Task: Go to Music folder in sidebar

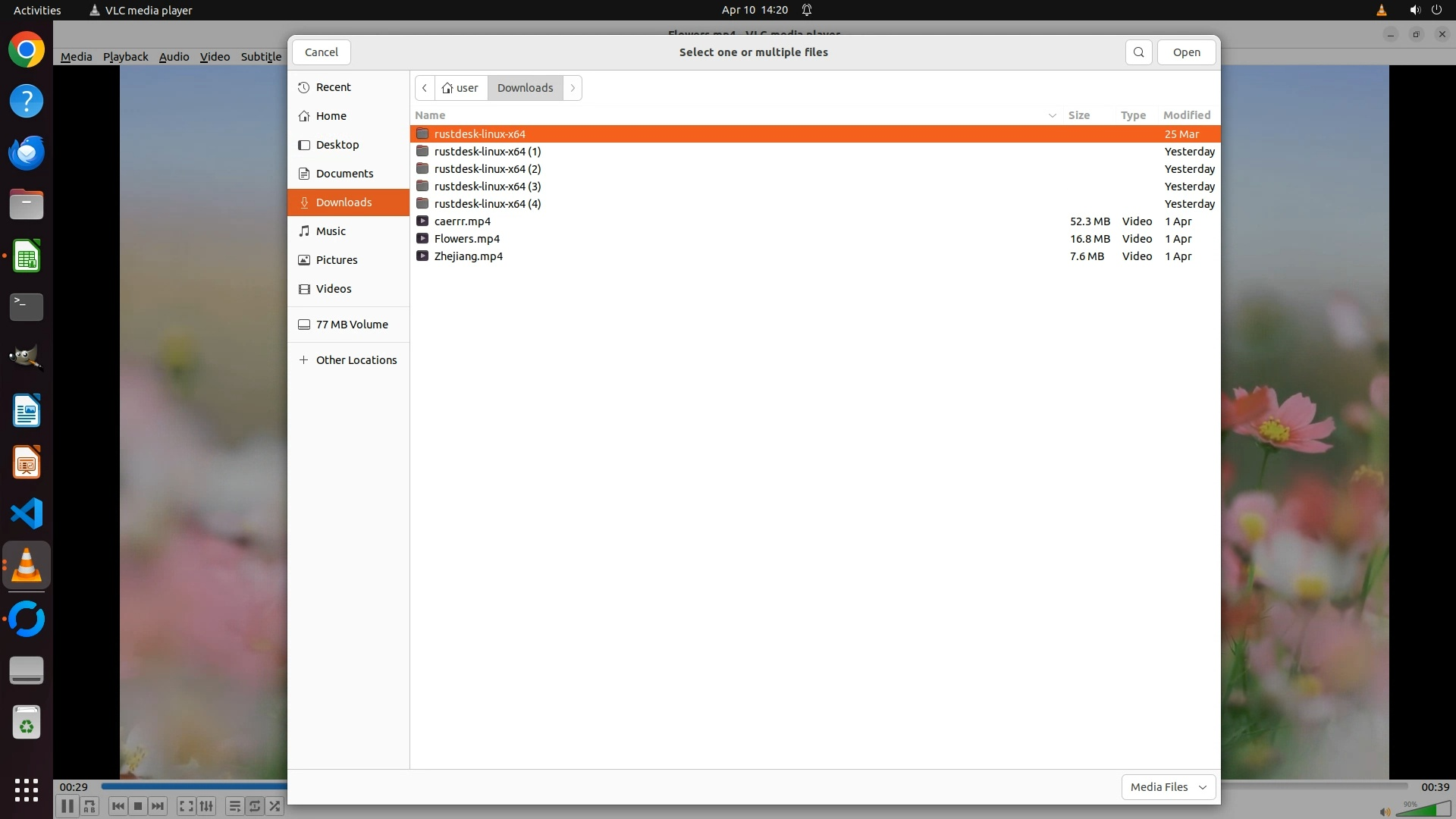Action: point(331,231)
